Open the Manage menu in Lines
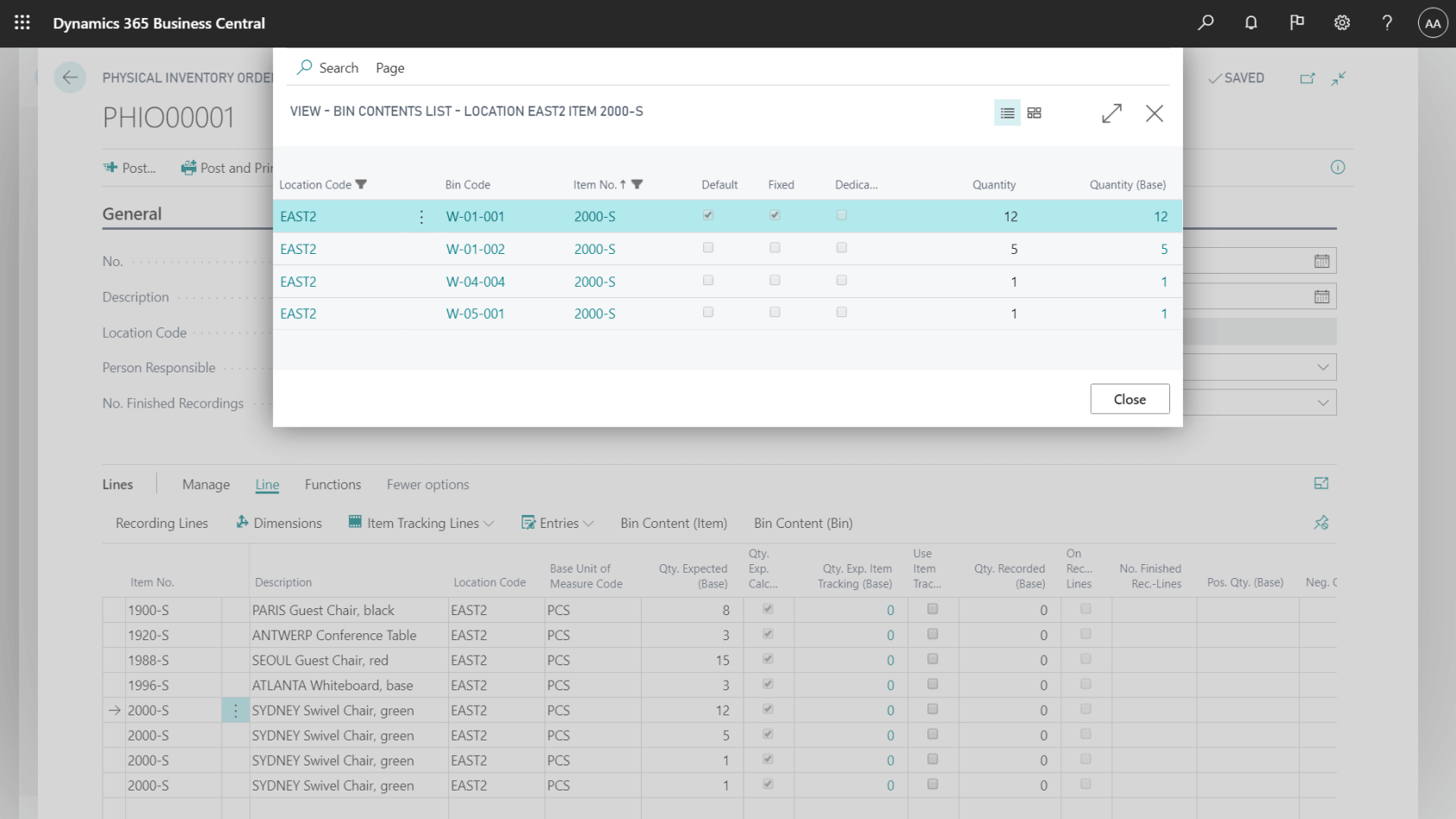The image size is (1456, 819). point(206,485)
